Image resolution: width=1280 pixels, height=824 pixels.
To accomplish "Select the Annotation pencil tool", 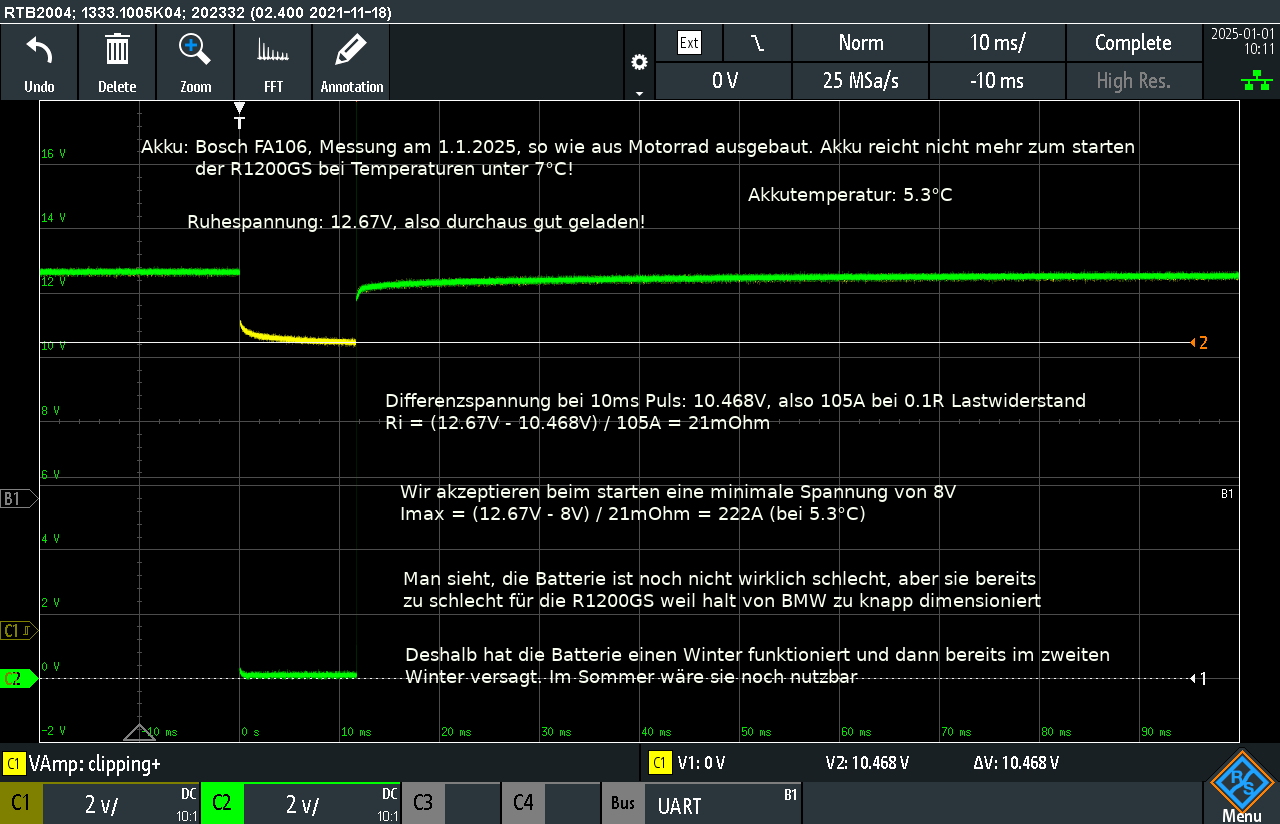I will tap(351, 50).
